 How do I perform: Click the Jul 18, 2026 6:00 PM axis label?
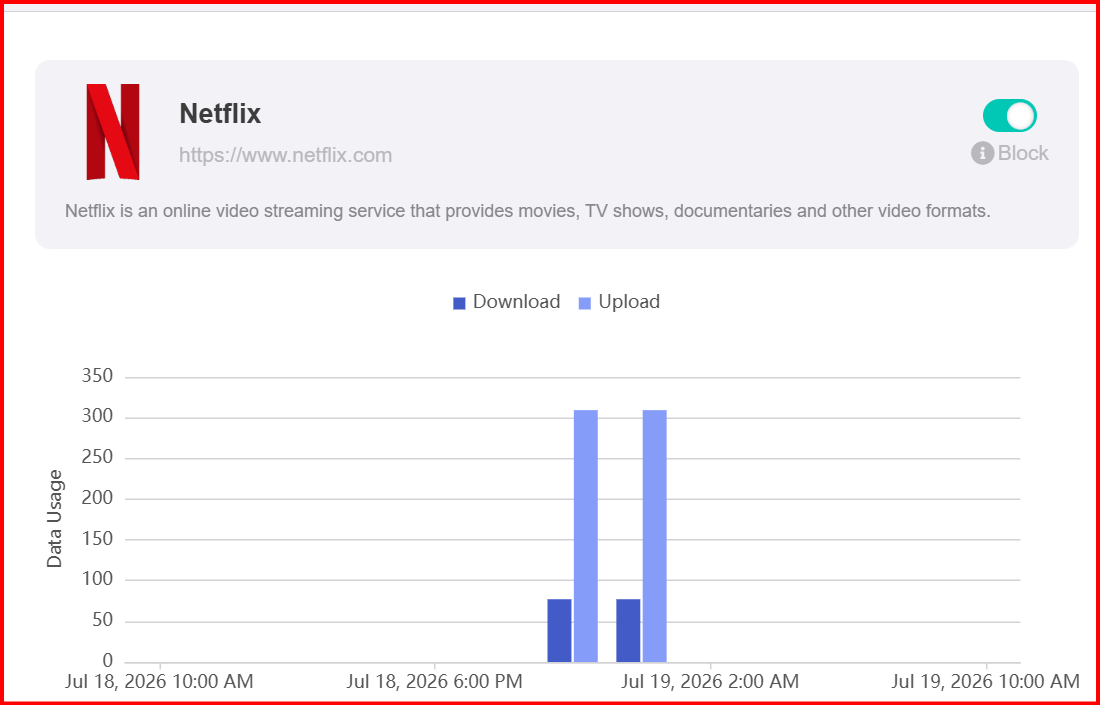(x=434, y=681)
